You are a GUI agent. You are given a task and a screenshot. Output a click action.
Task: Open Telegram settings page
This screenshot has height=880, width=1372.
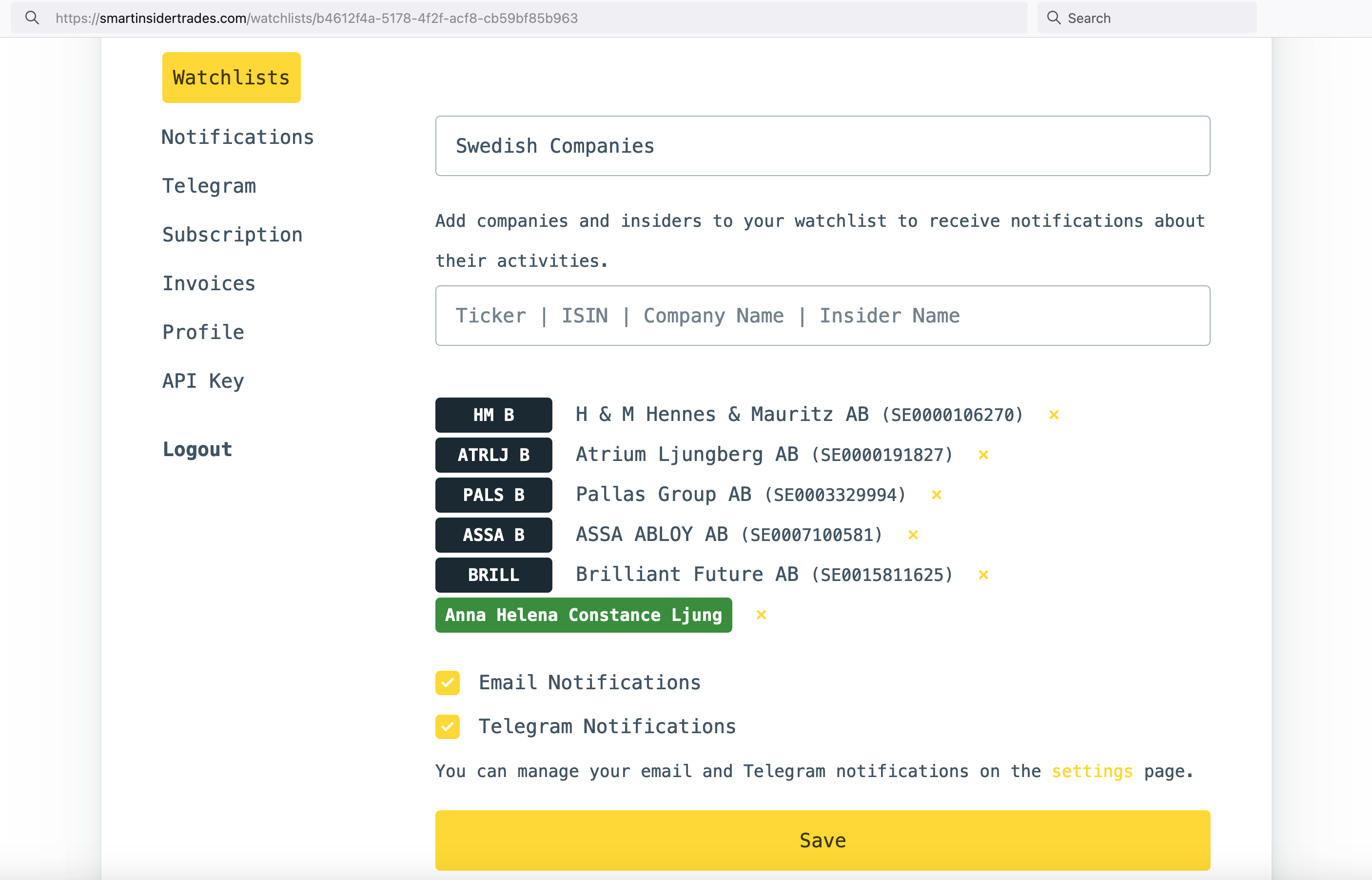(x=209, y=185)
